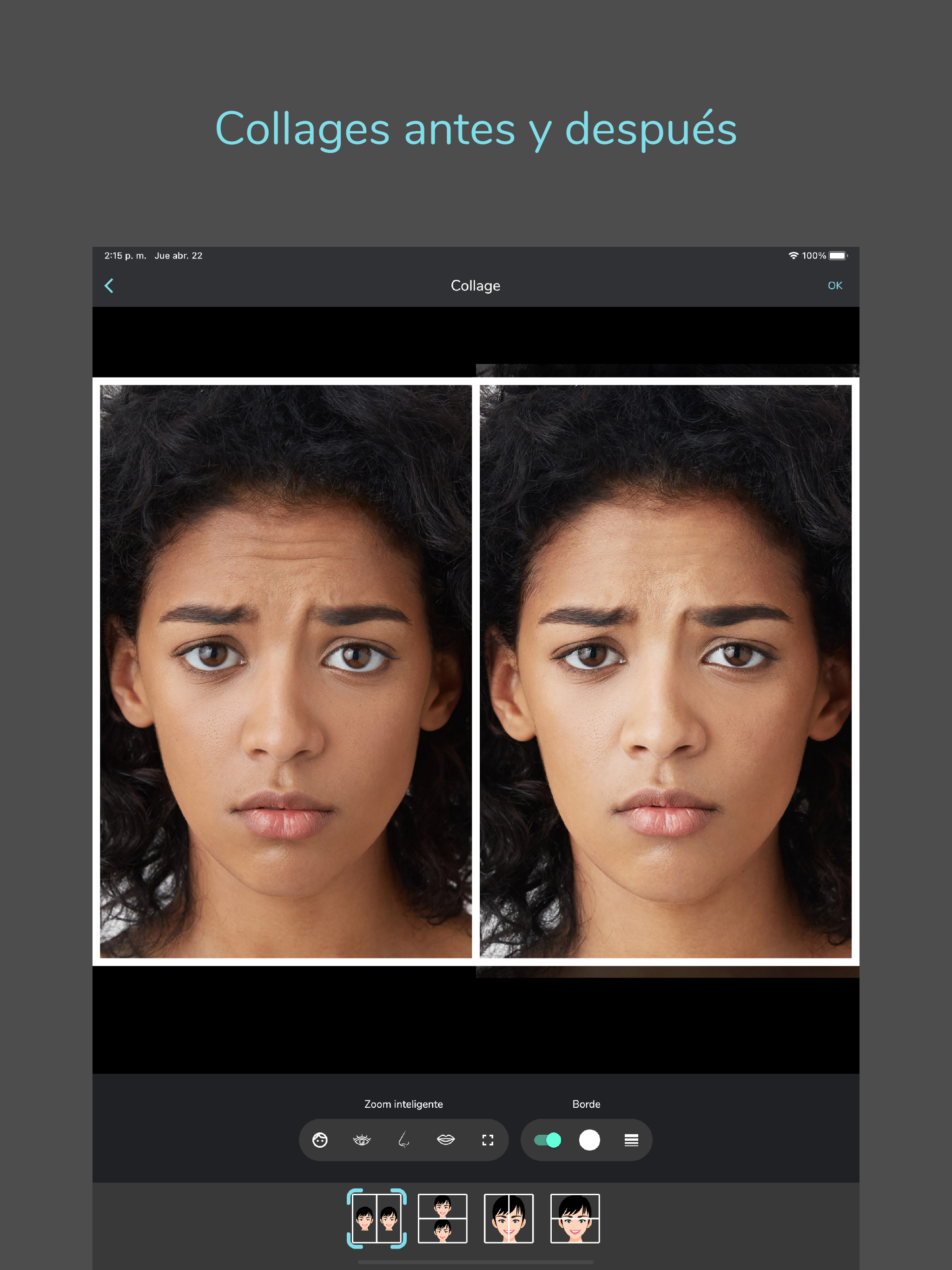Select full-frame zoom brackets icon

click(x=488, y=1140)
